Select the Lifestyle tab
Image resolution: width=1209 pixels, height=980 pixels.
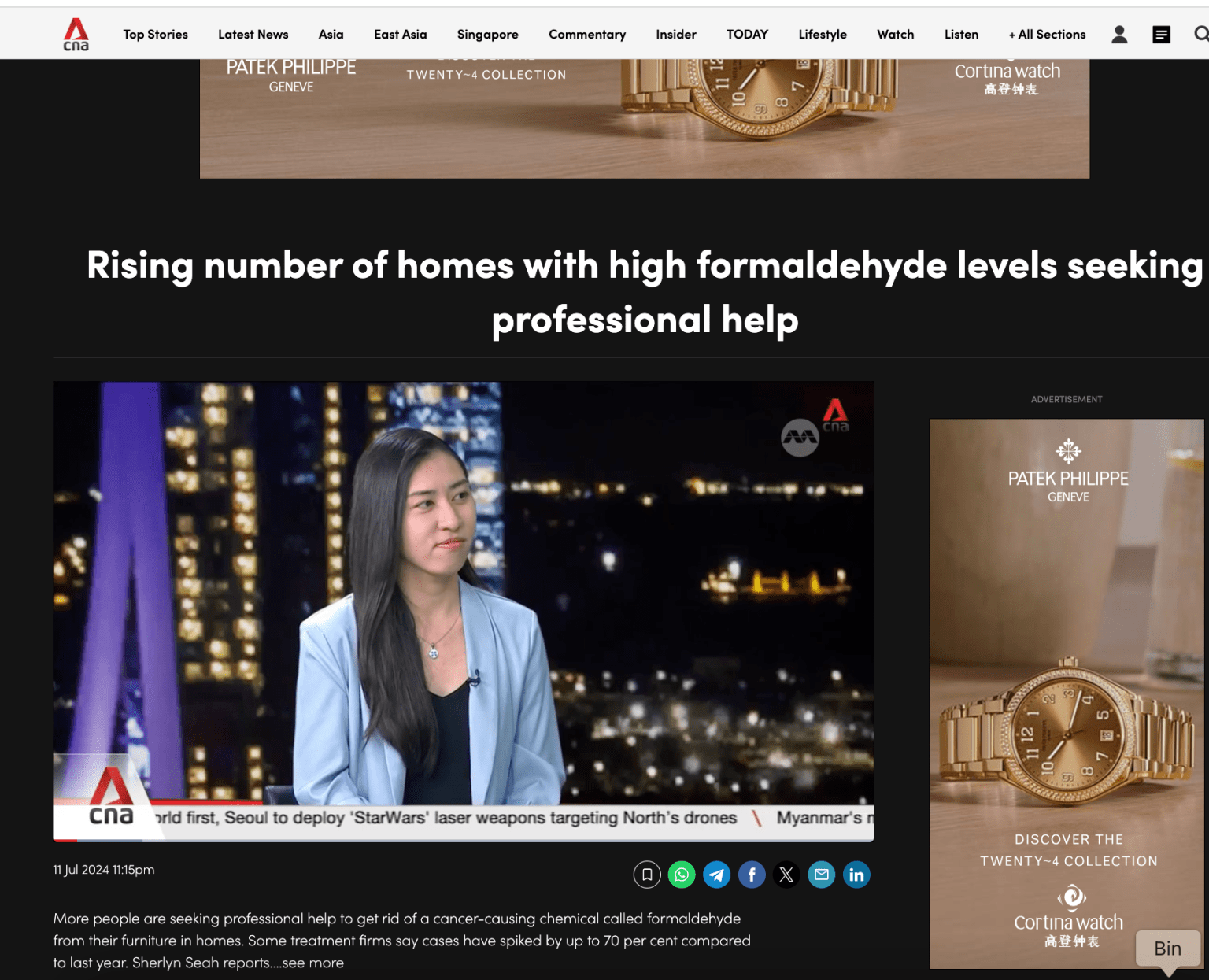click(x=823, y=34)
